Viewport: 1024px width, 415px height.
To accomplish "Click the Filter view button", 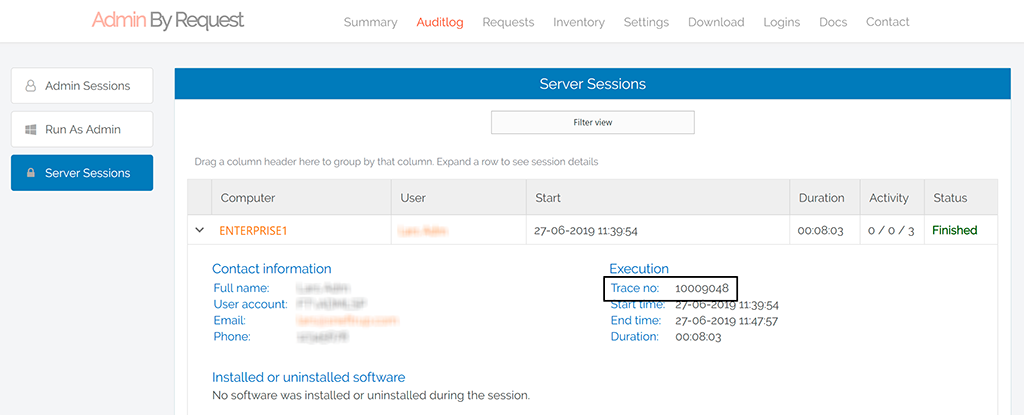I will 592,122.
